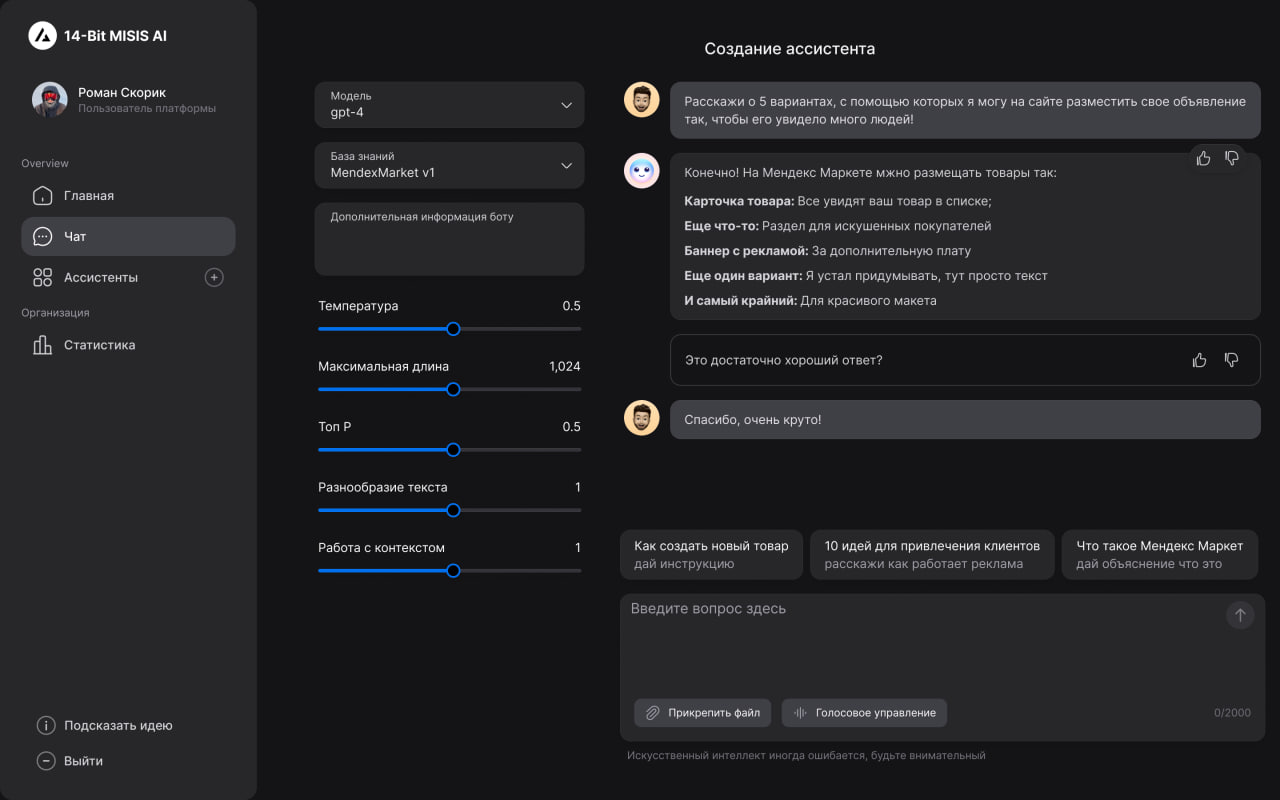Click the Выйти minus circle icon
This screenshot has width=1280, height=800.
46,761
